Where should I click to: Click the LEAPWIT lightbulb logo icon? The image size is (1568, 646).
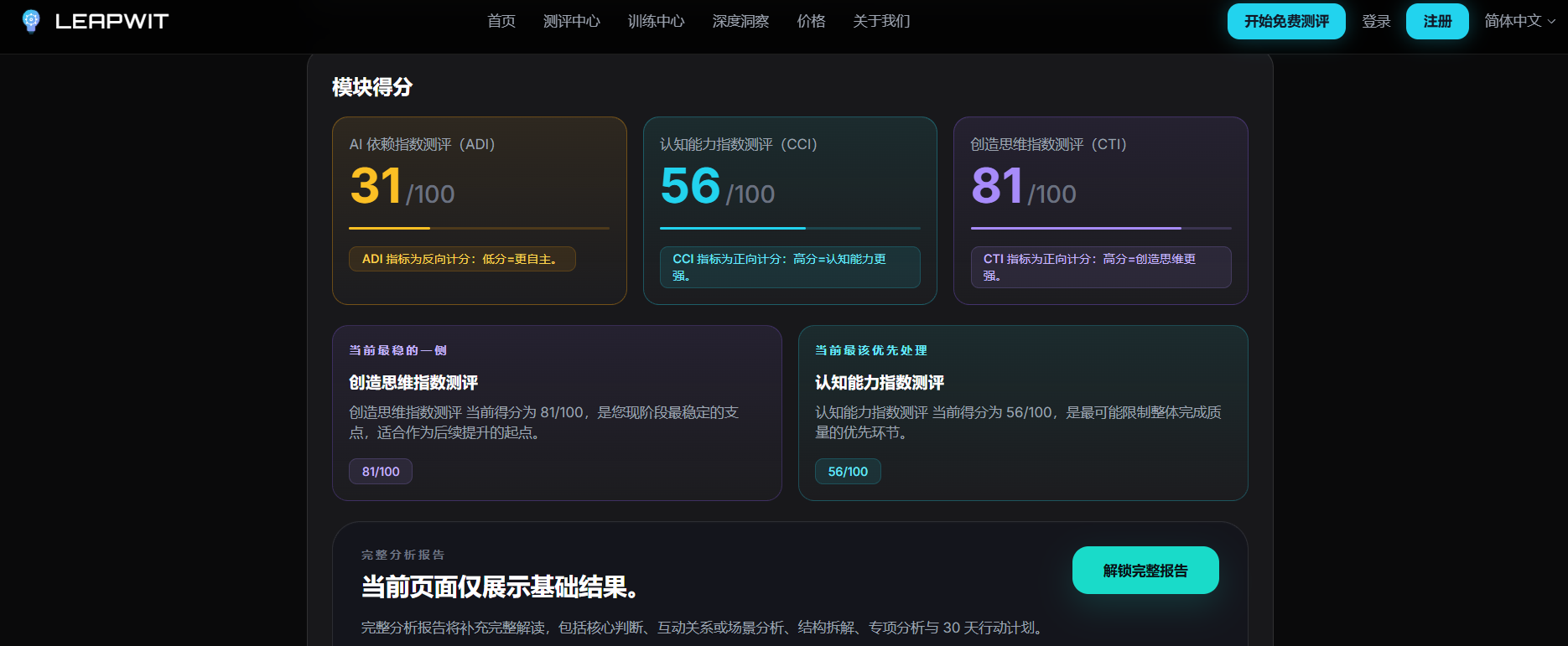(x=31, y=21)
